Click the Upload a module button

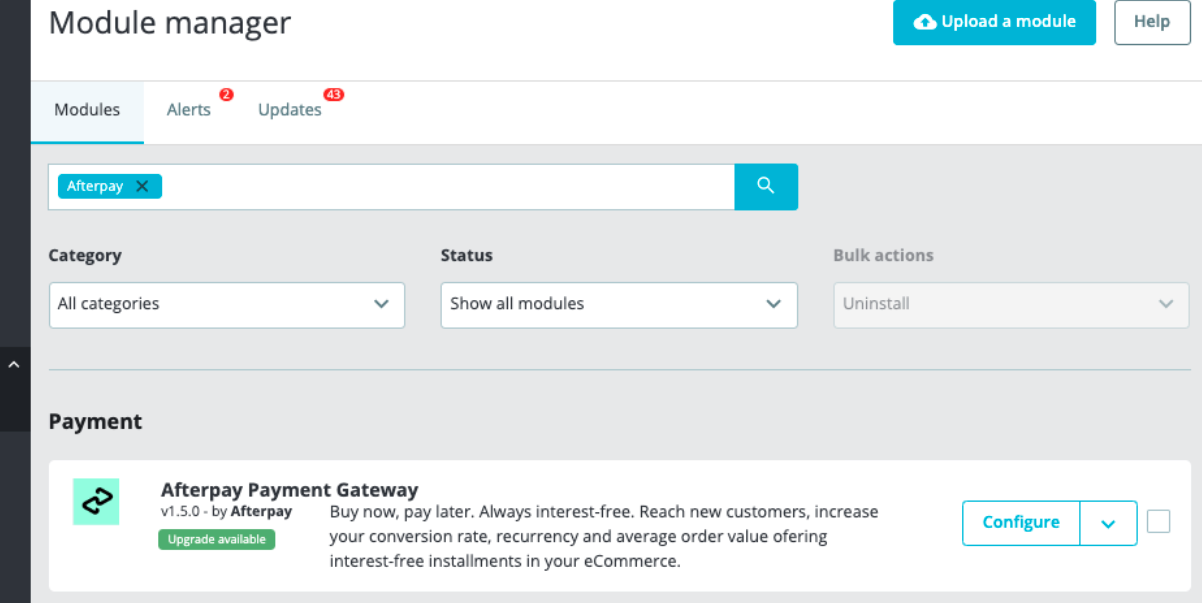[994, 22]
